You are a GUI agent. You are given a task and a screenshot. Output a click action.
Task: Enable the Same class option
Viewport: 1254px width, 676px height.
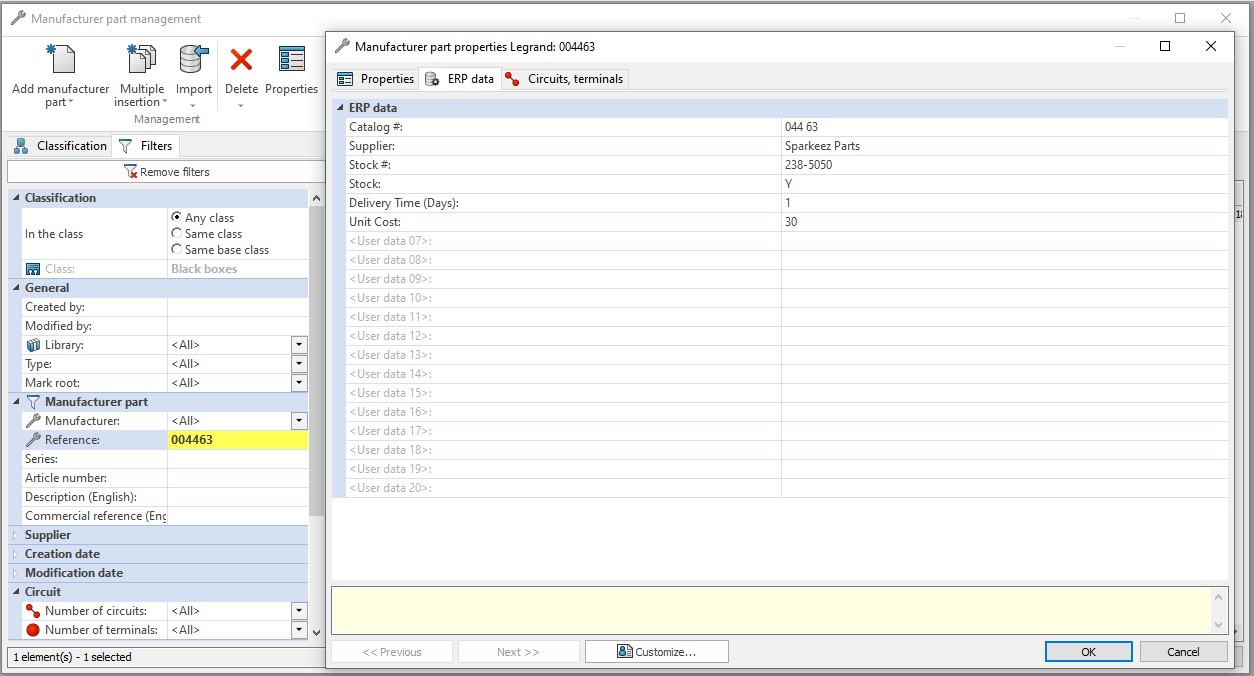[177, 233]
